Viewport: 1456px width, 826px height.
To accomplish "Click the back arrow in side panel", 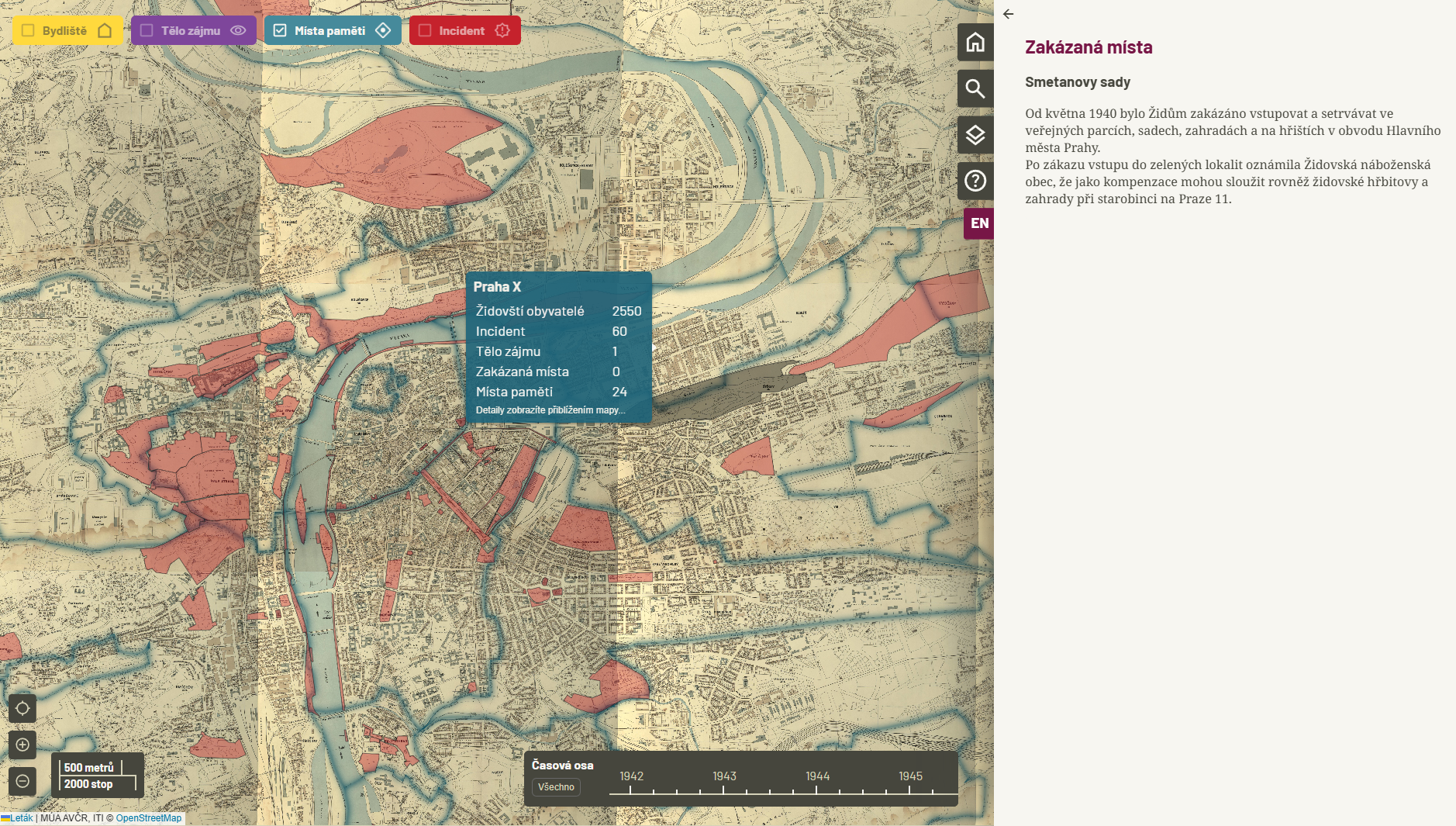I will coord(1008,14).
